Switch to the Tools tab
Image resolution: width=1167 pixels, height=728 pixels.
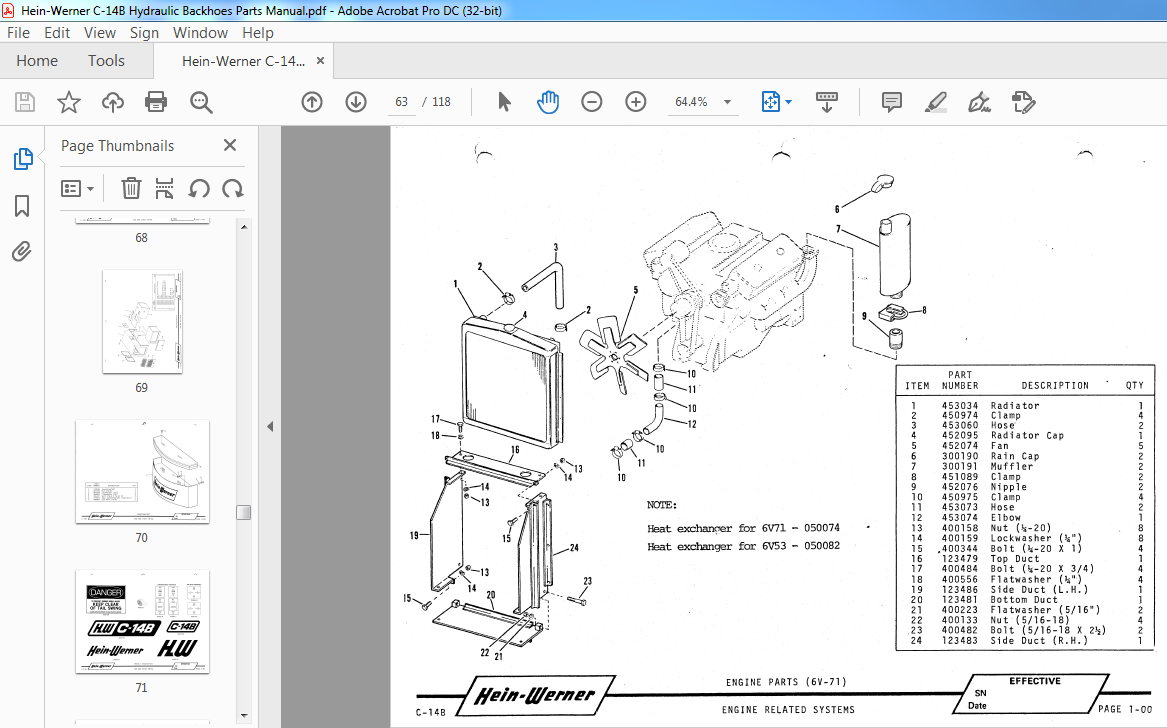point(106,60)
